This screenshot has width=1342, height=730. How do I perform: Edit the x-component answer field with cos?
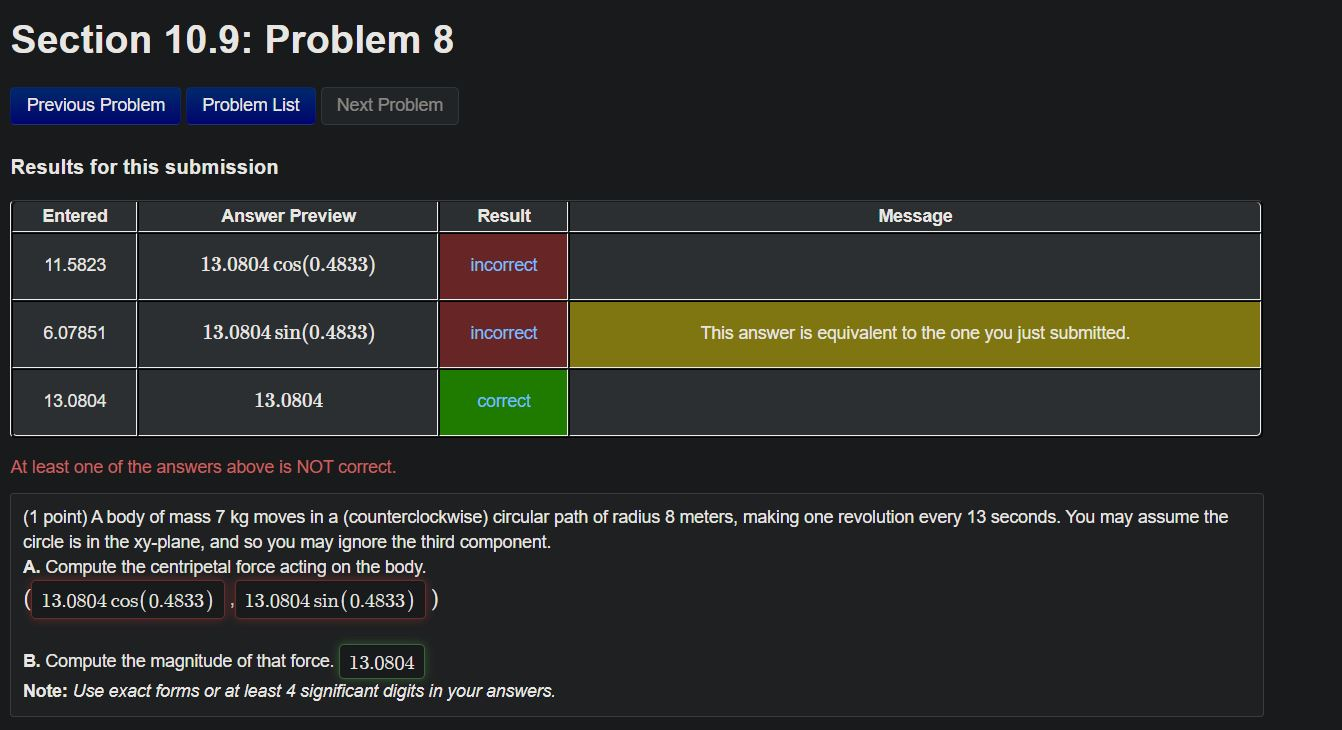pyautogui.click(x=128, y=600)
